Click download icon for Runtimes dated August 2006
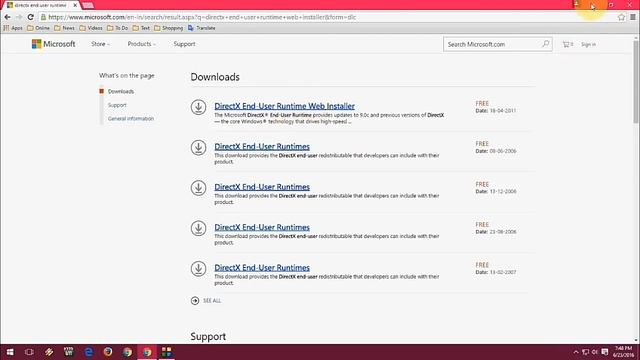Screen dimensions: 640x360 (x=198, y=229)
